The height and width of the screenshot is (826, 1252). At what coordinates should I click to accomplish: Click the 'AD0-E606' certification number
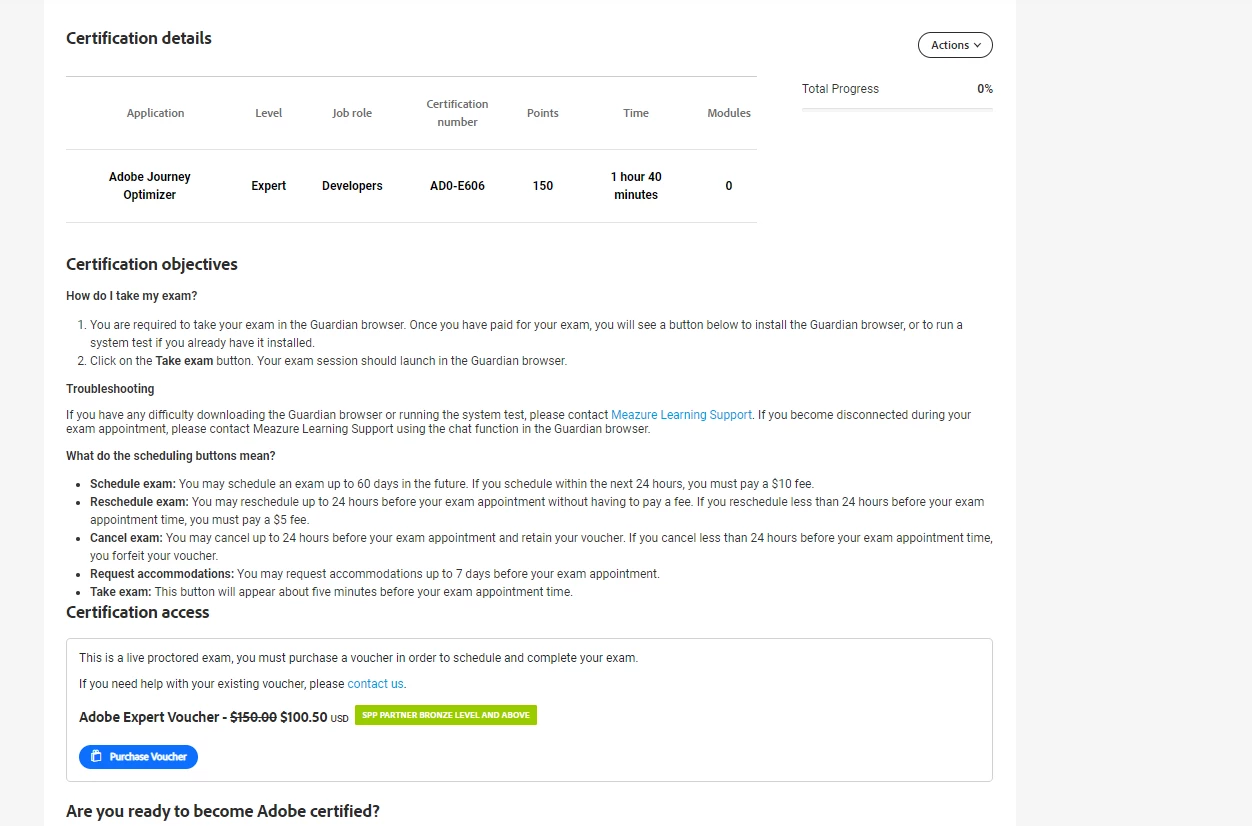[457, 186]
